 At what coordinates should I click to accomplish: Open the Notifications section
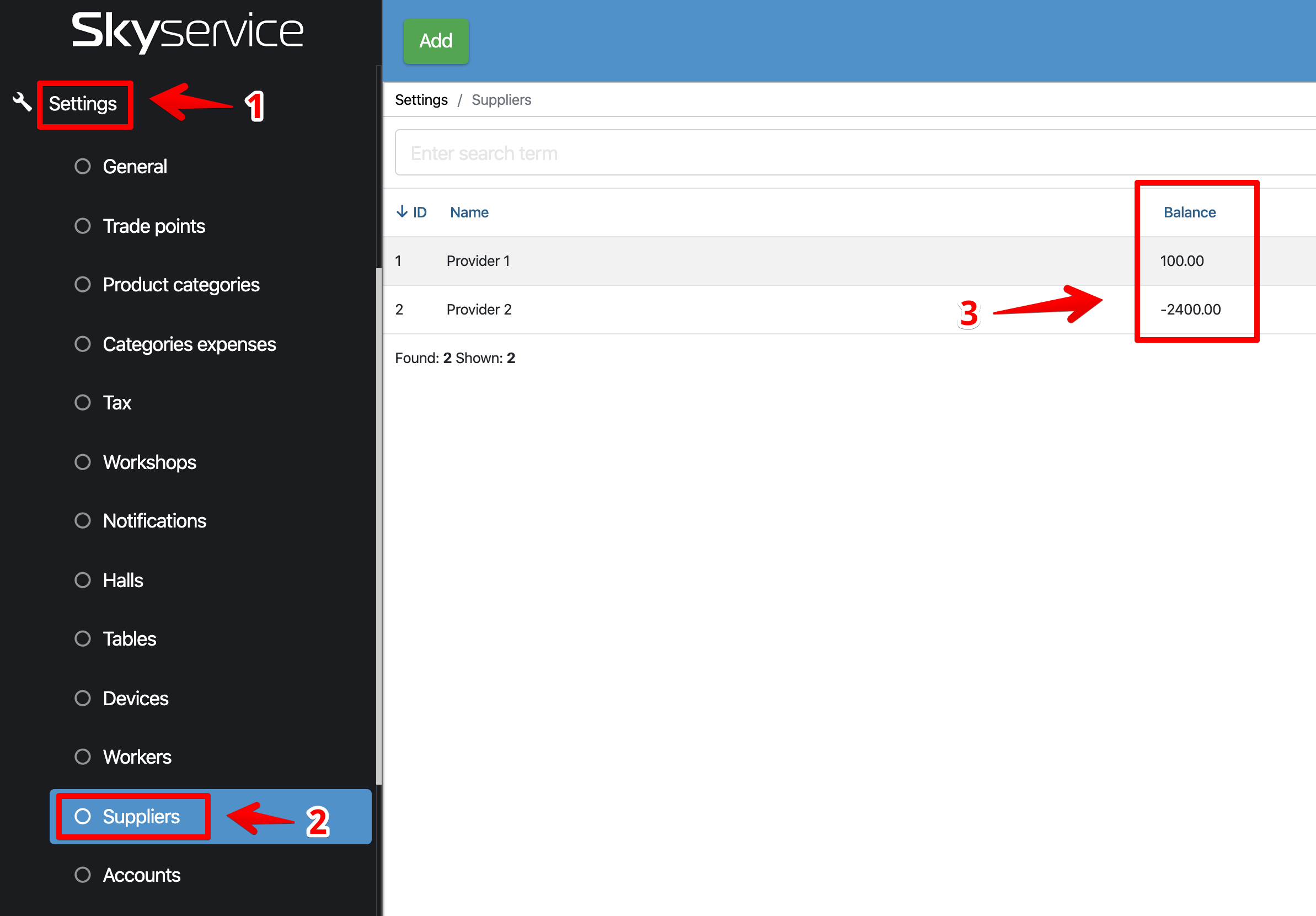click(154, 521)
